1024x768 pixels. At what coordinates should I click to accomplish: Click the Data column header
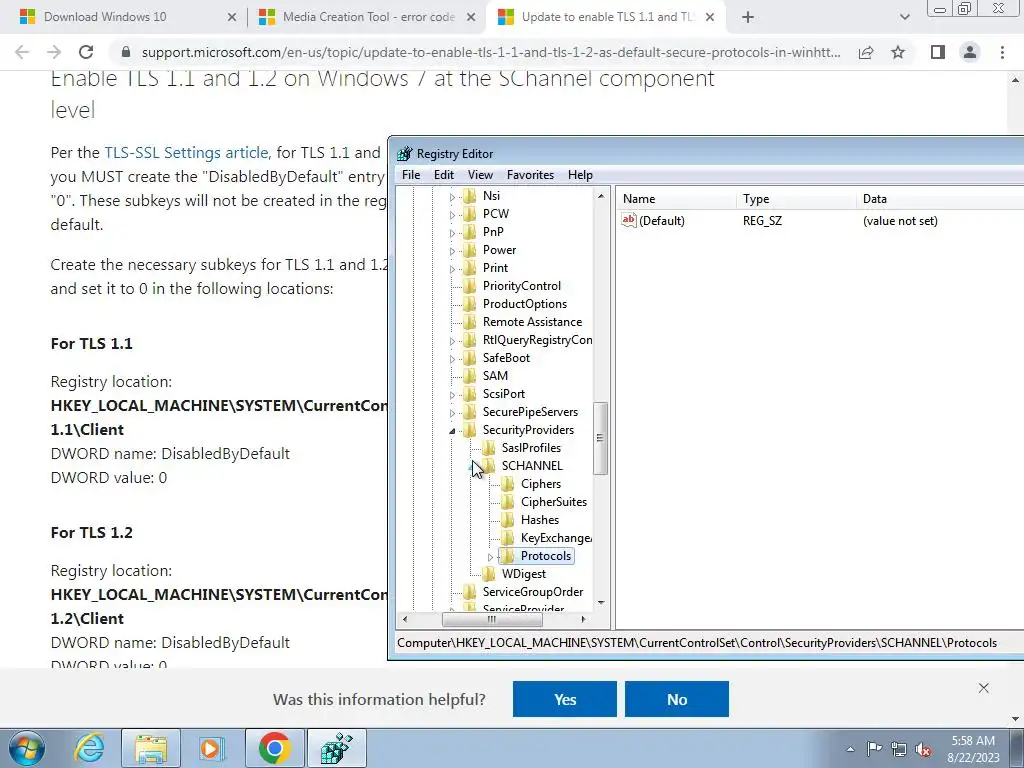click(940, 199)
